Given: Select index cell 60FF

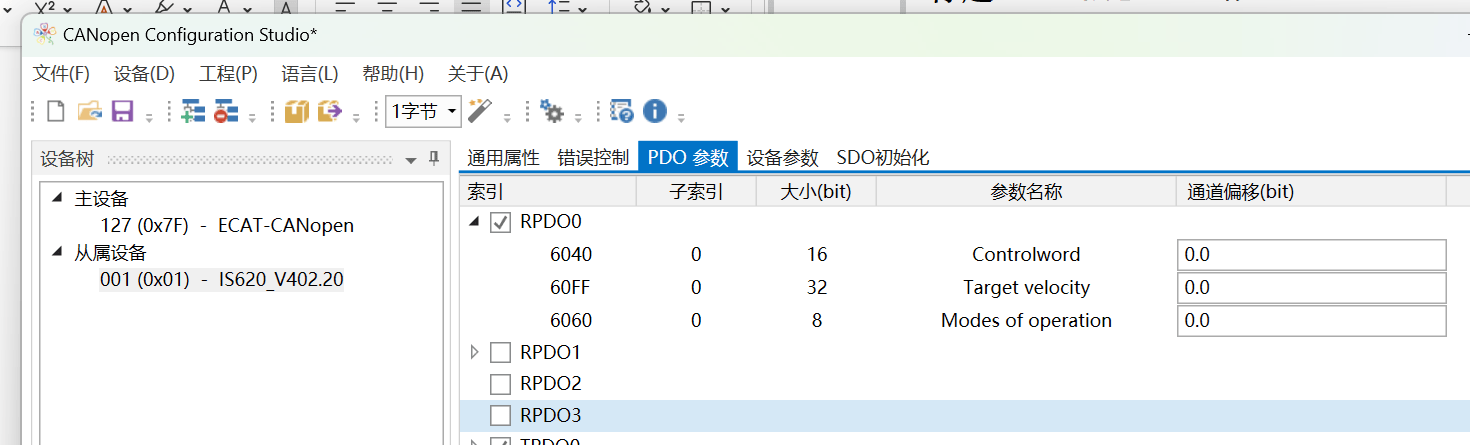Looking at the screenshot, I should (x=570, y=288).
